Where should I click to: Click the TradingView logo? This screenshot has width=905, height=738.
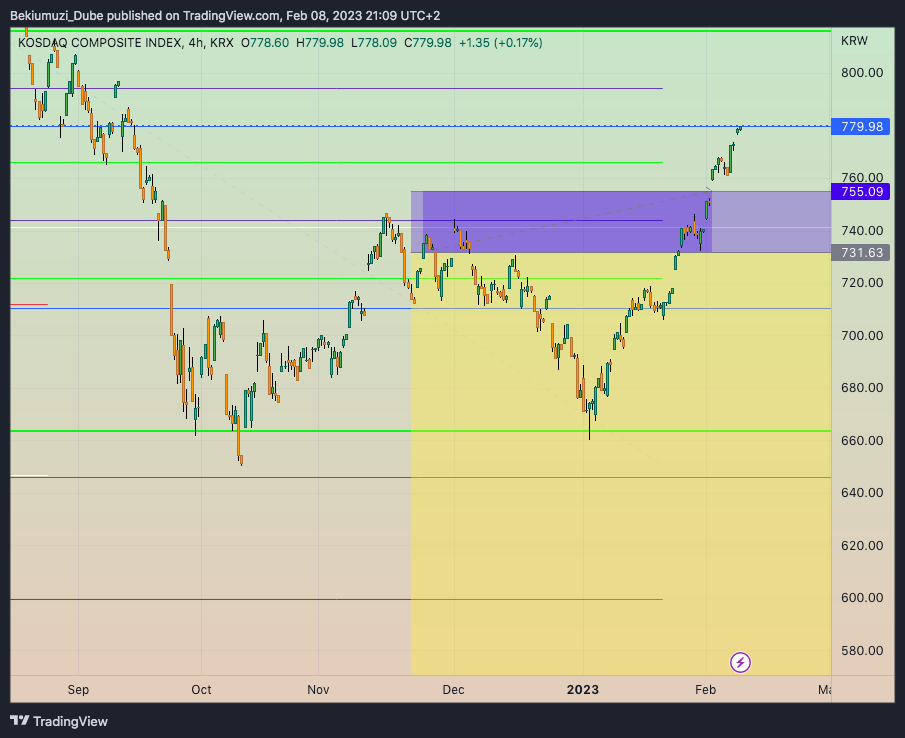pos(59,721)
